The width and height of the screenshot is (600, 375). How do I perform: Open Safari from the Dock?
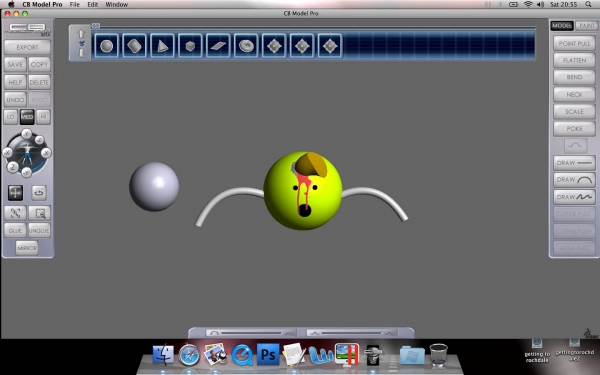click(189, 355)
